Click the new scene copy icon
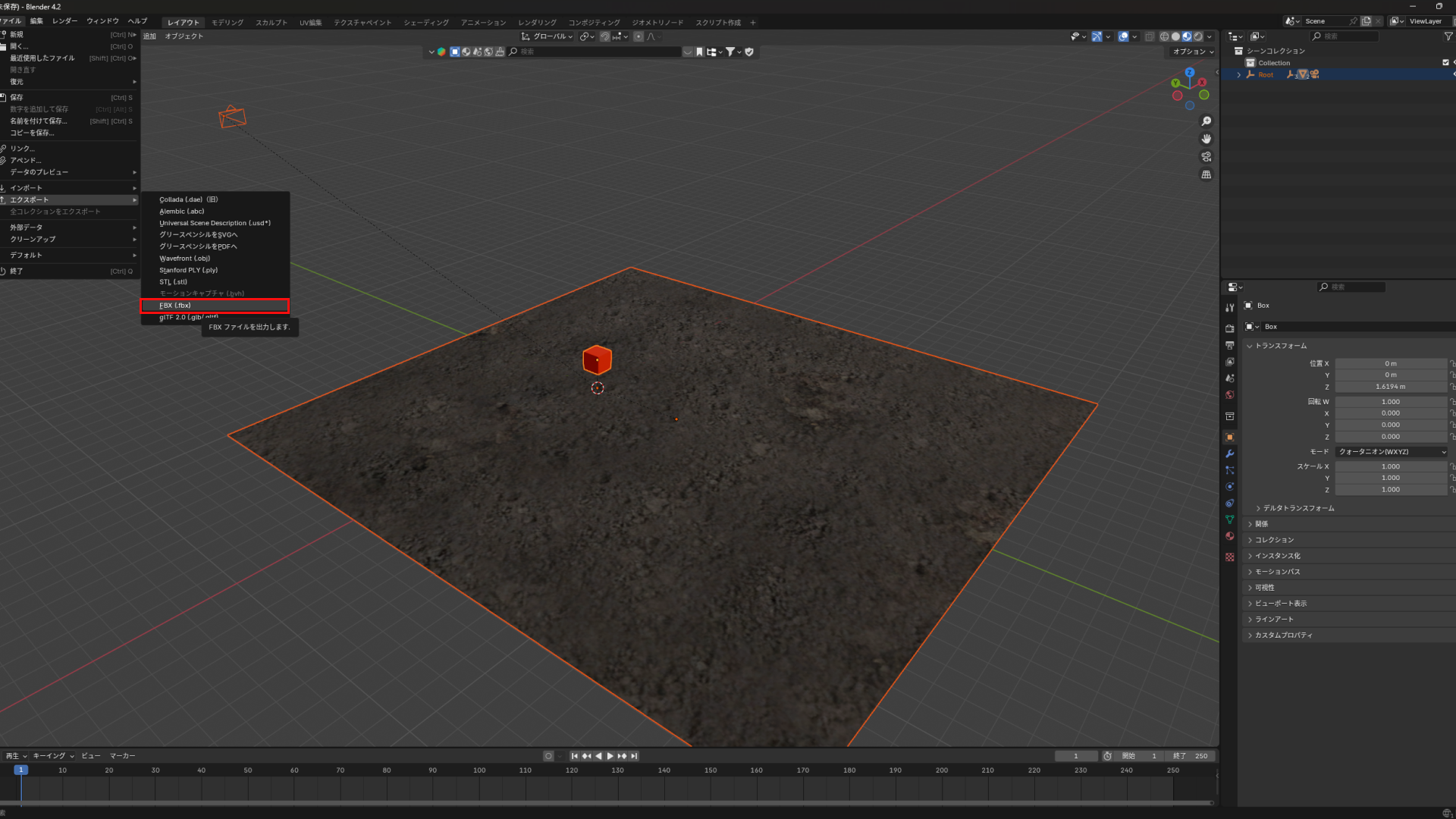 click(1367, 21)
